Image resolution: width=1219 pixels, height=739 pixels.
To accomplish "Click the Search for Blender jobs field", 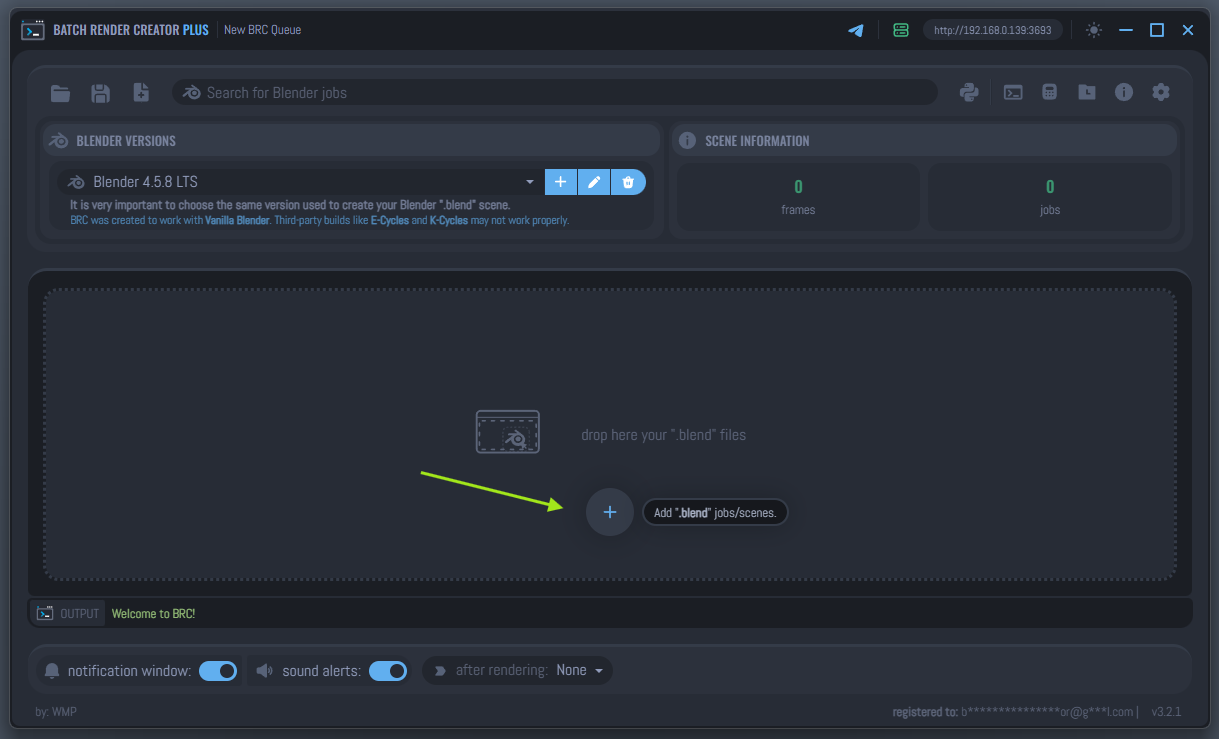I will click(555, 92).
